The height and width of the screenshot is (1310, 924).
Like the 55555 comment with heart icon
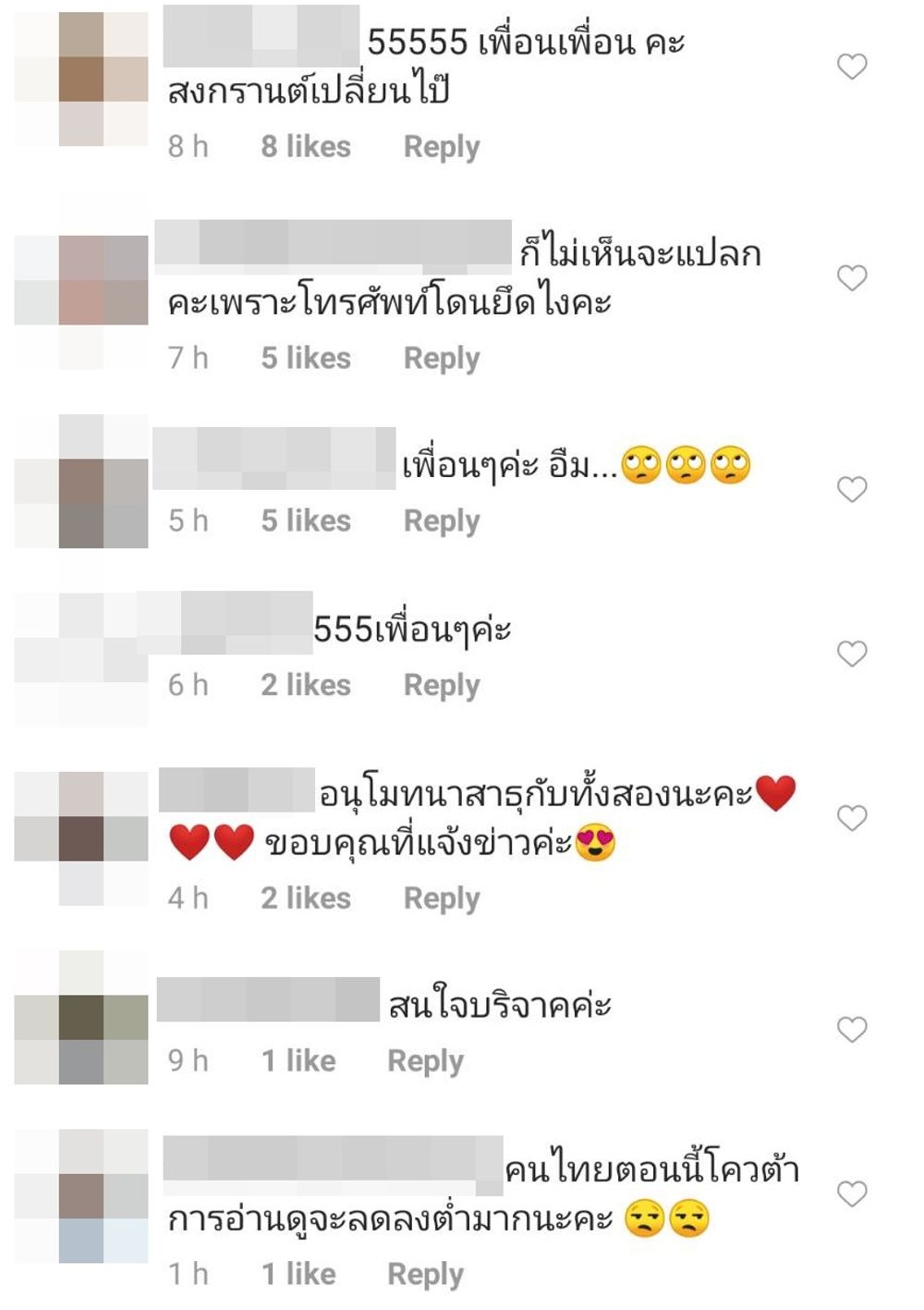(852, 67)
